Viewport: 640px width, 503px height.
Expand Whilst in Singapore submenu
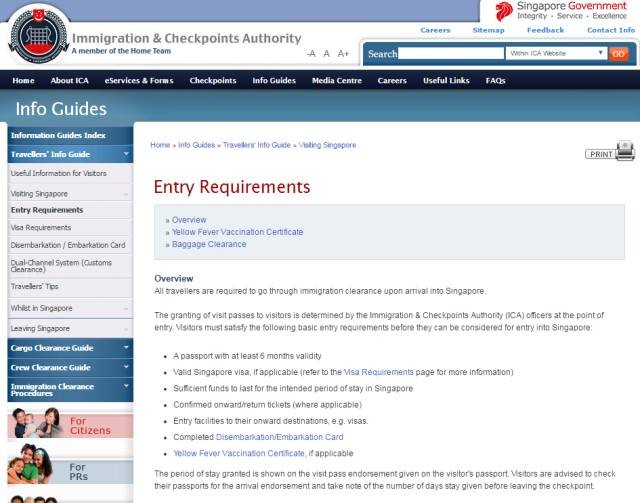click(x=126, y=308)
